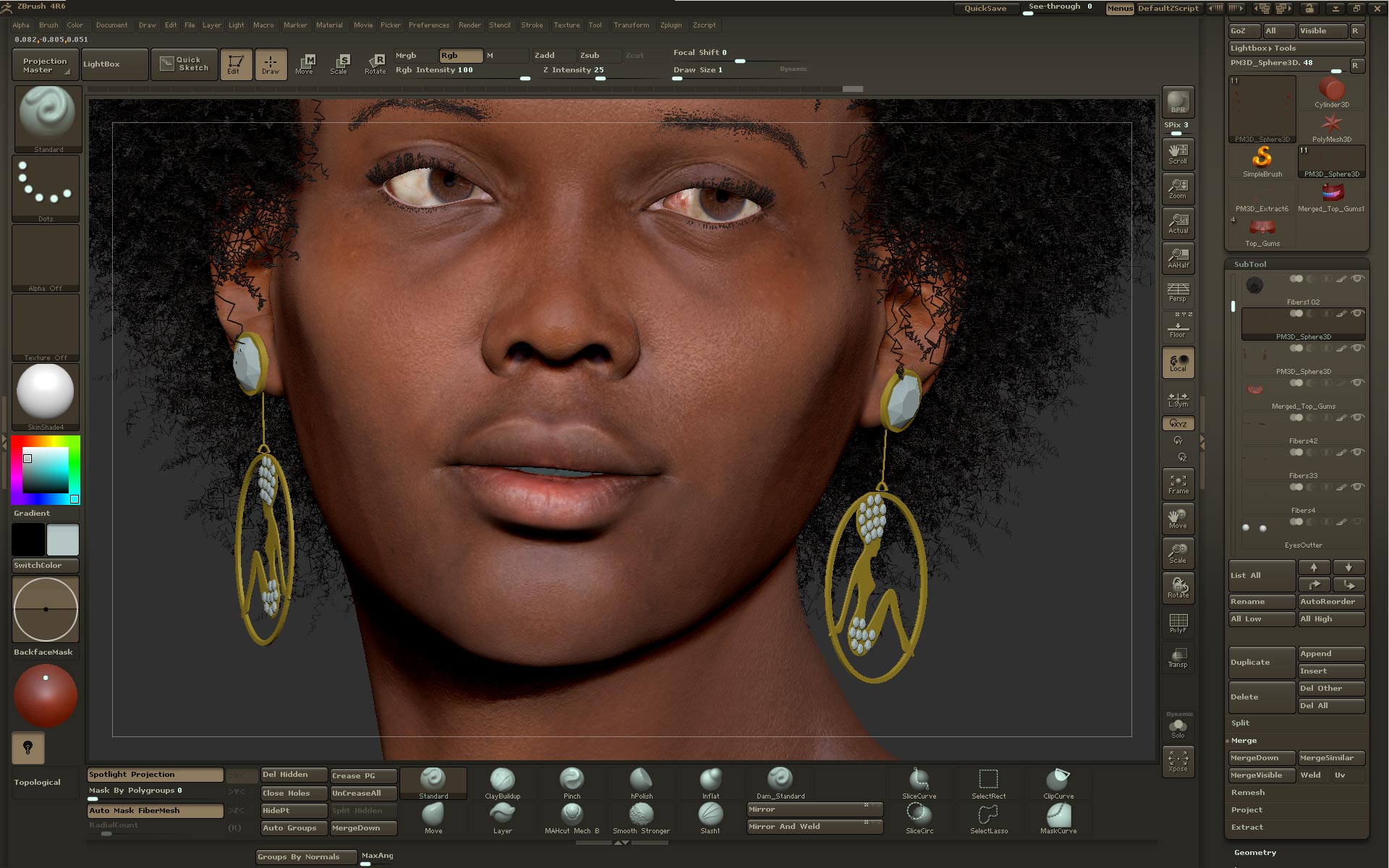
Task: Select the SelectLasso brush
Action: click(x=988, y=818)
